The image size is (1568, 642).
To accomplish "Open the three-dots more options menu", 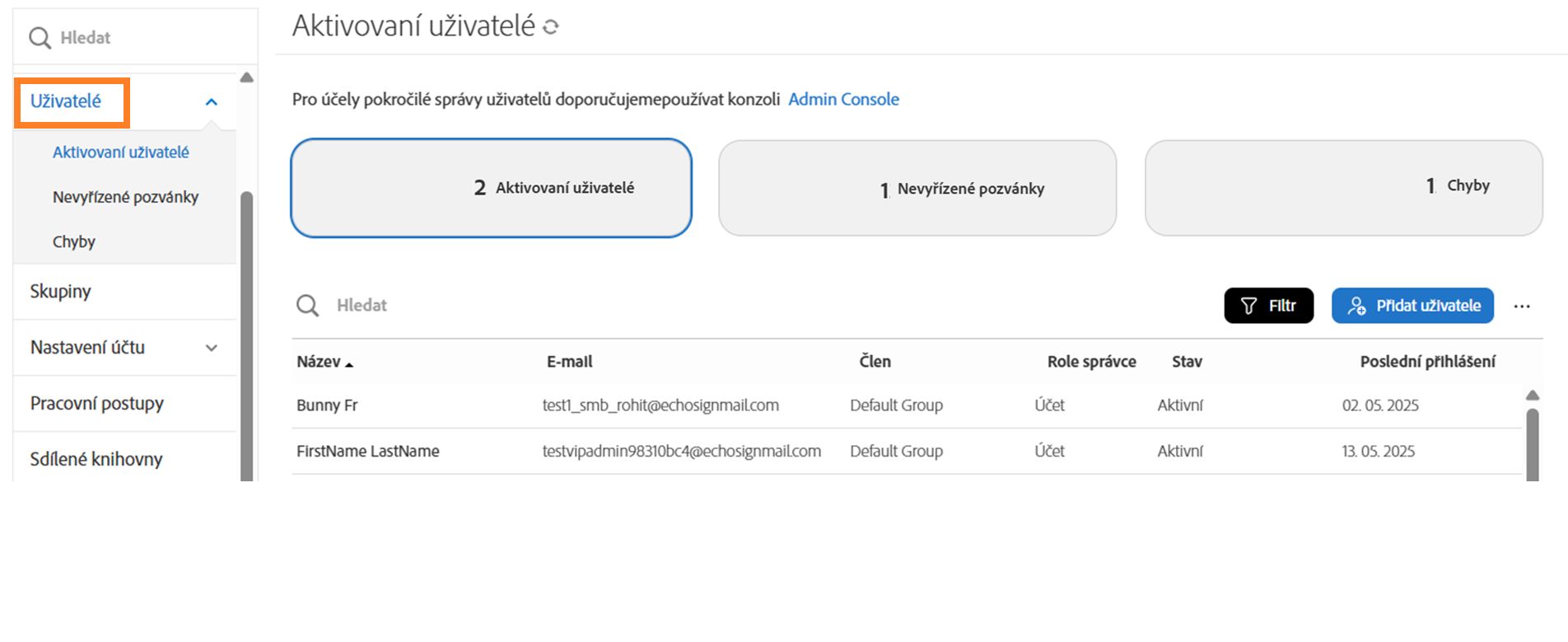I will 1522,307.
